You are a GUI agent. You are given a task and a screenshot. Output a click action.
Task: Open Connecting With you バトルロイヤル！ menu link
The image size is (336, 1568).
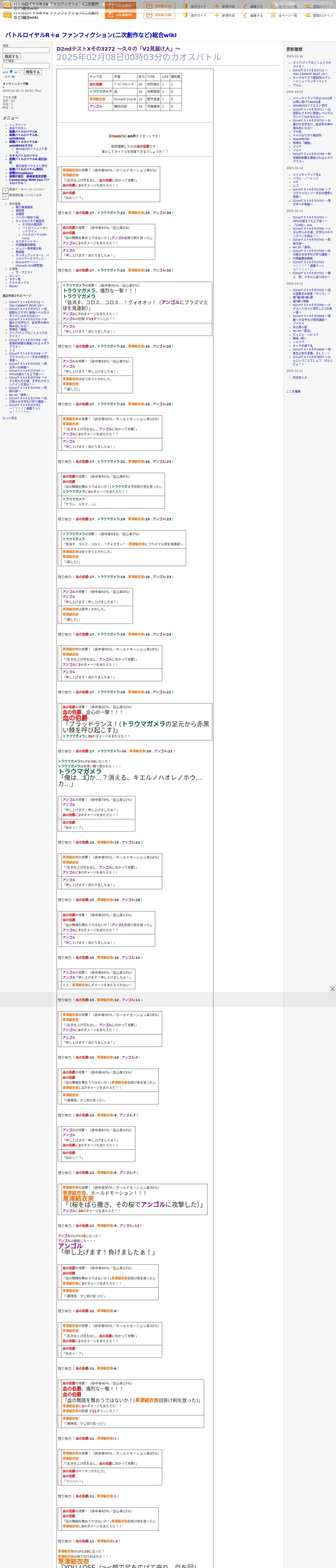pyautogui.click(x=29, y=181)
